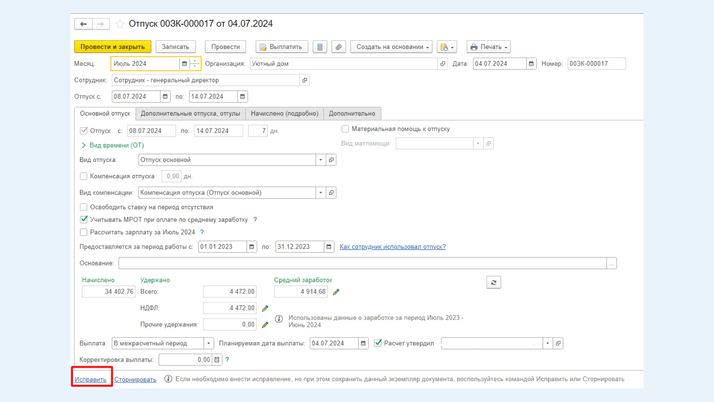Click Номер field 003К-000017
This screenshot has height=402, width=714.
pos(597,64)
